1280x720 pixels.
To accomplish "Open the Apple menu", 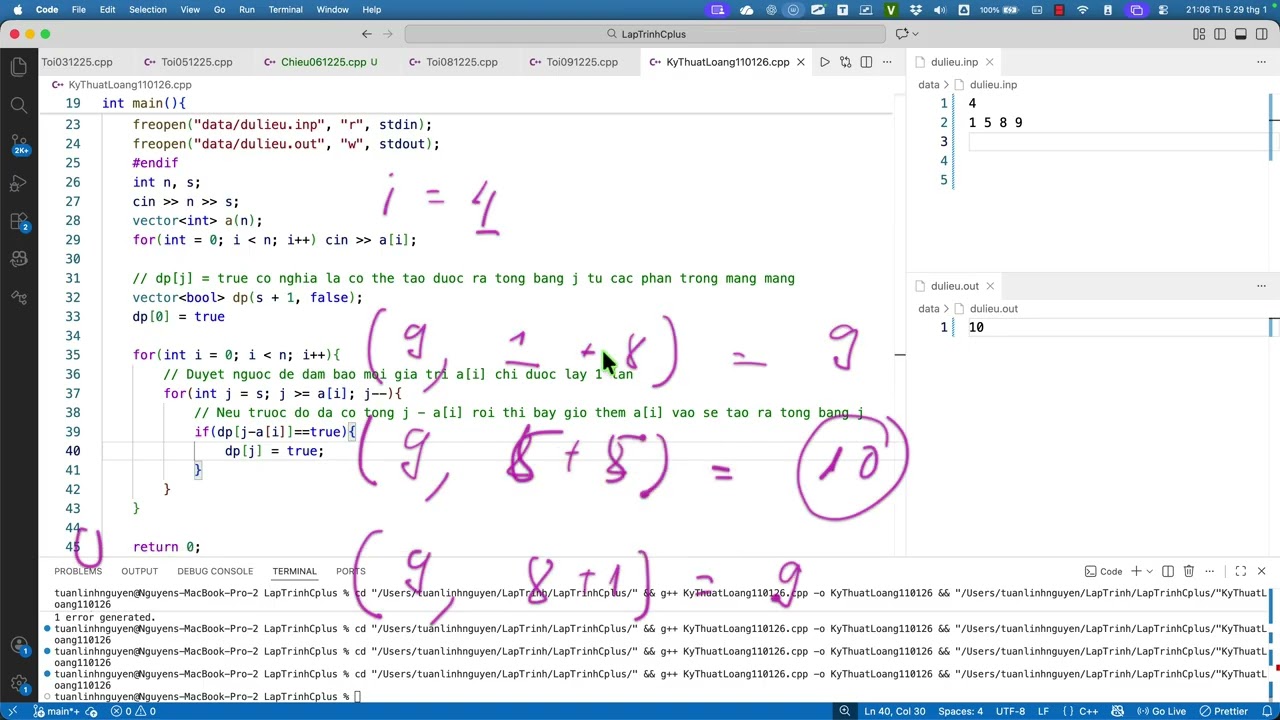I will point(17,10).
